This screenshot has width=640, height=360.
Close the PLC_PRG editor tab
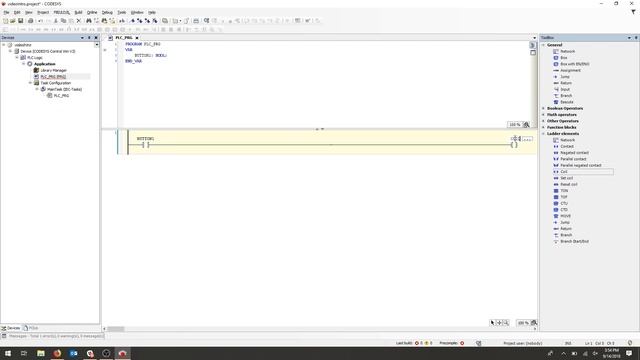137,38
